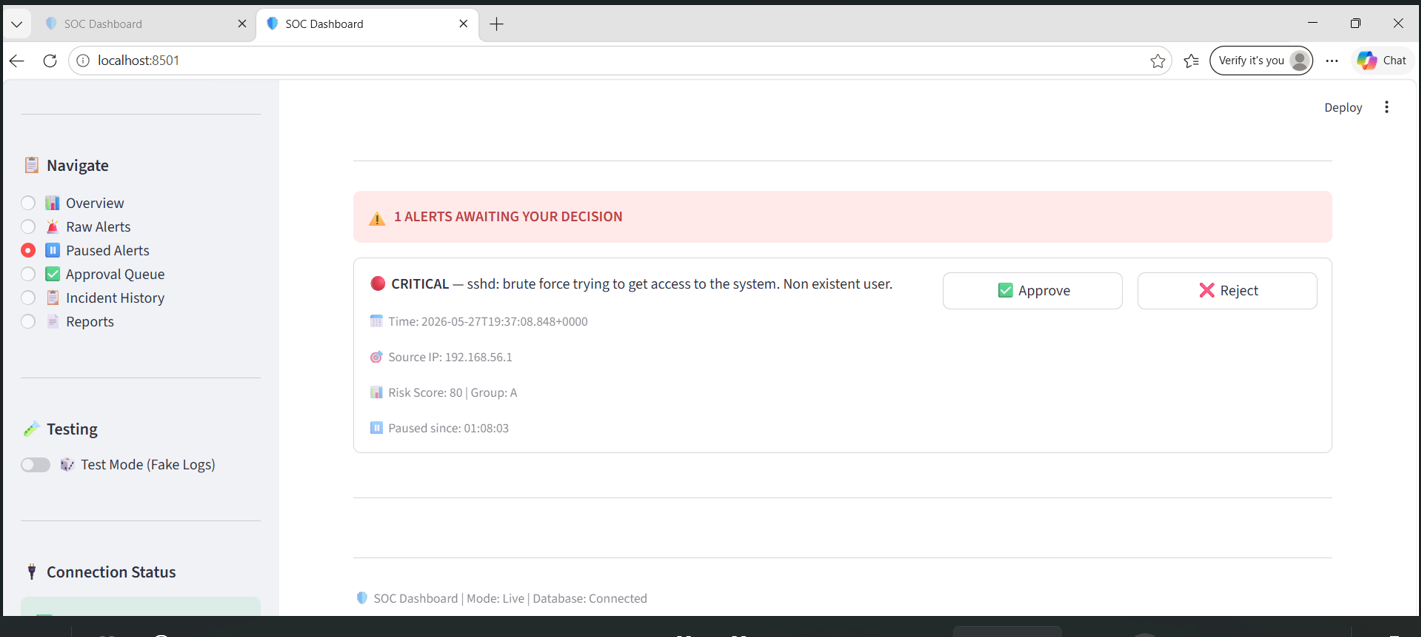Click the Testing sidebar heading
The width and height of the screenshot is (1421, 637).
72,429
